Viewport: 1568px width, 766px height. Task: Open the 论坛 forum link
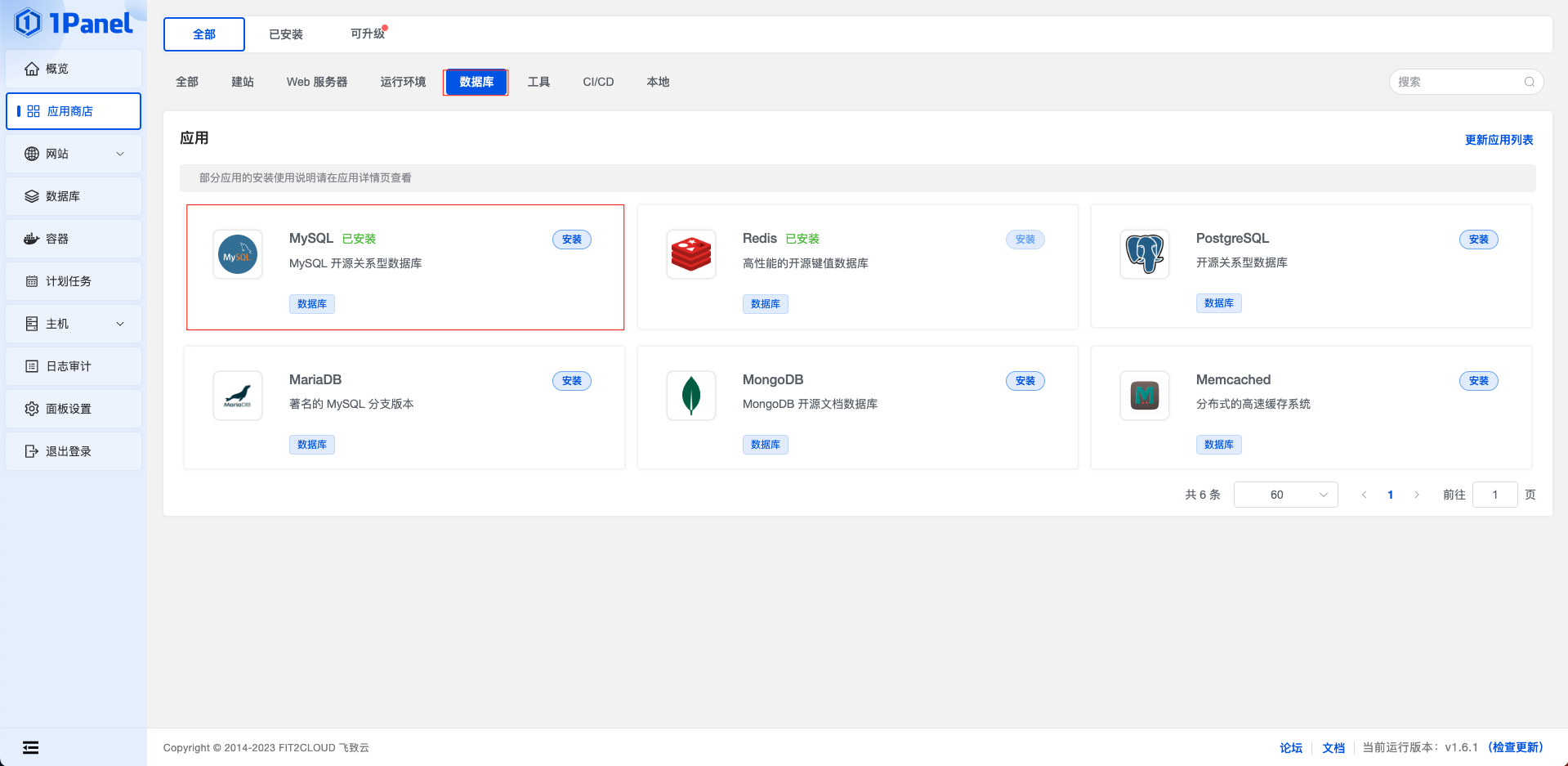[x=1291, y=748]
